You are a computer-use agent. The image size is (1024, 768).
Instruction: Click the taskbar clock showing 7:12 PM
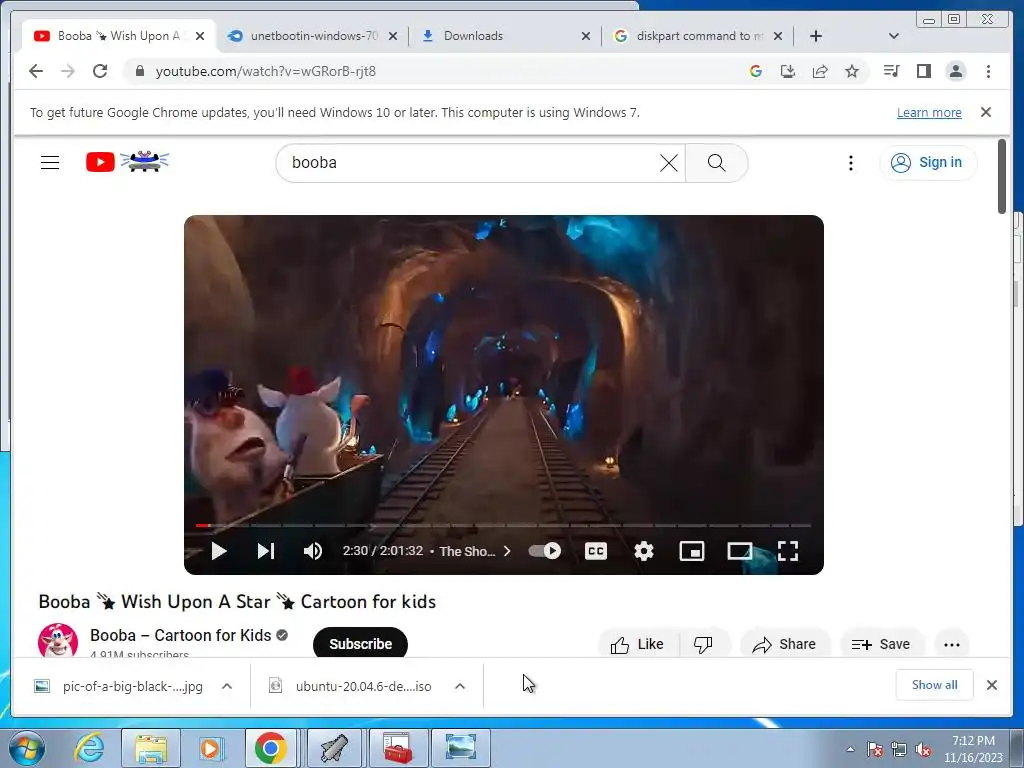coord(973,749)
